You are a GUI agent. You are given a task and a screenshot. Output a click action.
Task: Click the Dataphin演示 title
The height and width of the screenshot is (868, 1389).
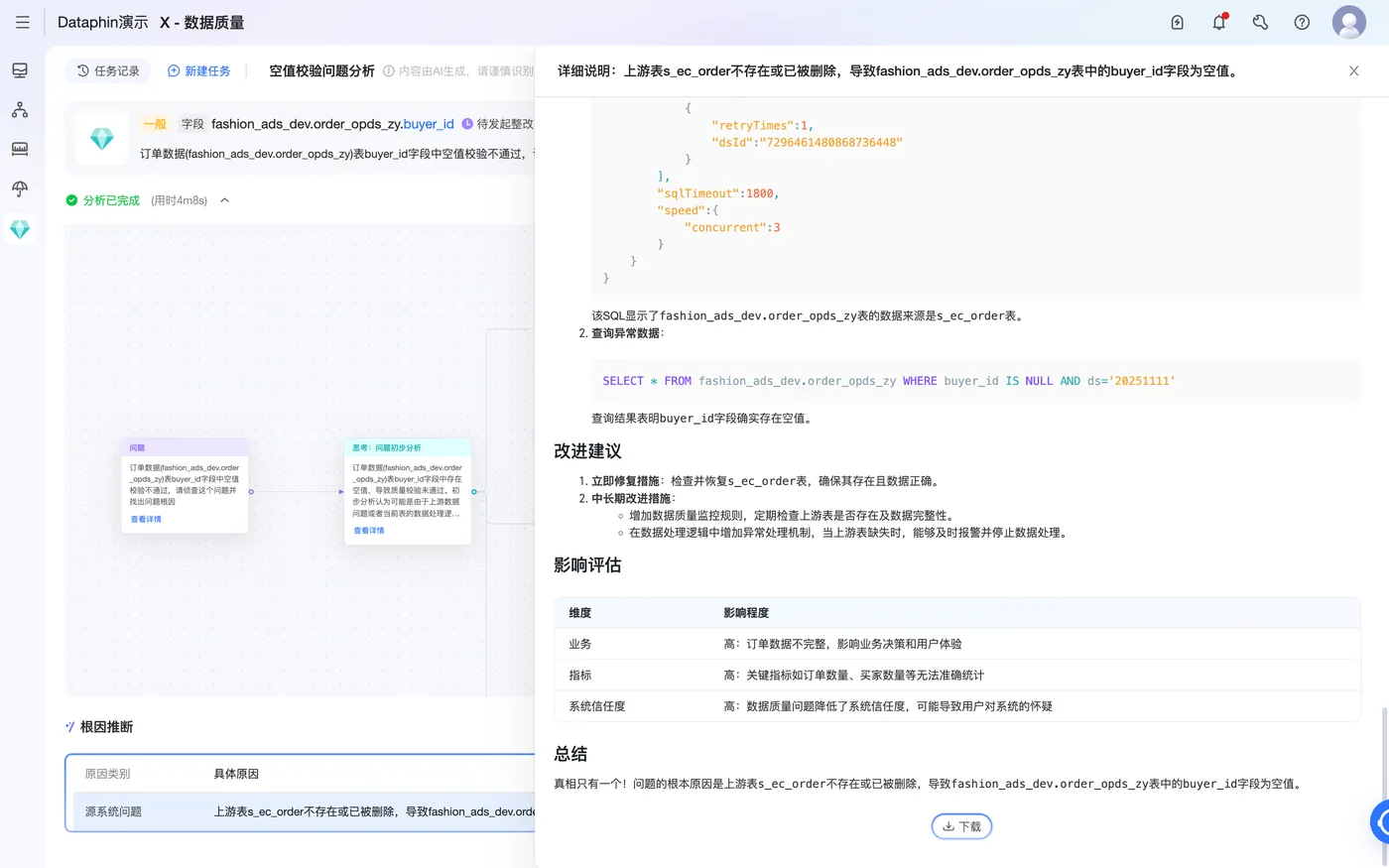[x=103, y=22]
